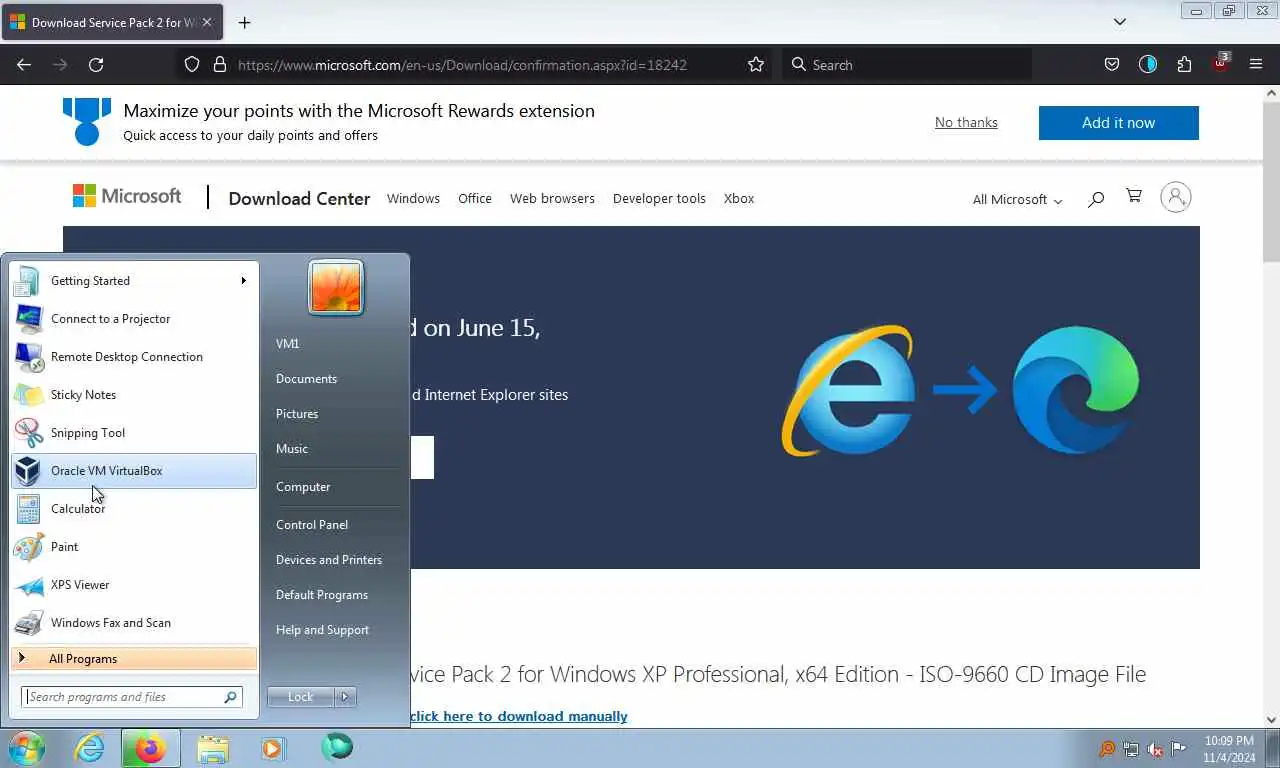
Task: Open a new tab with plus button
Action: tap(244, 22)
